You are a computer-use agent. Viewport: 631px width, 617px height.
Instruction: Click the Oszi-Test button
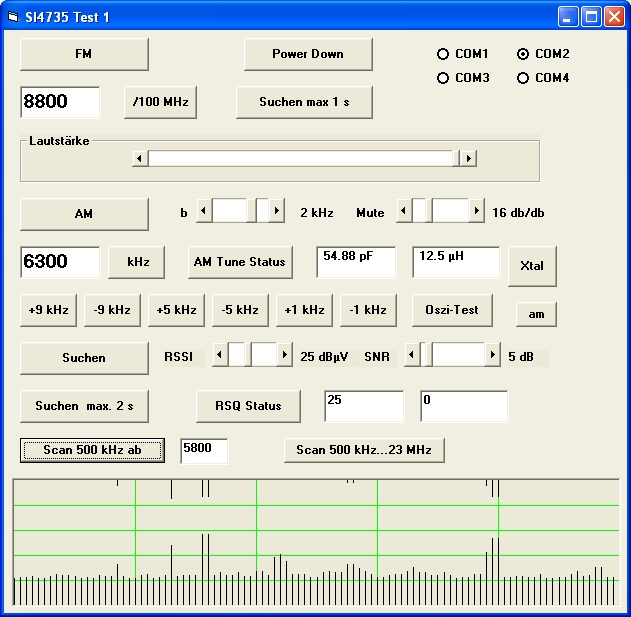click(452, 310)
